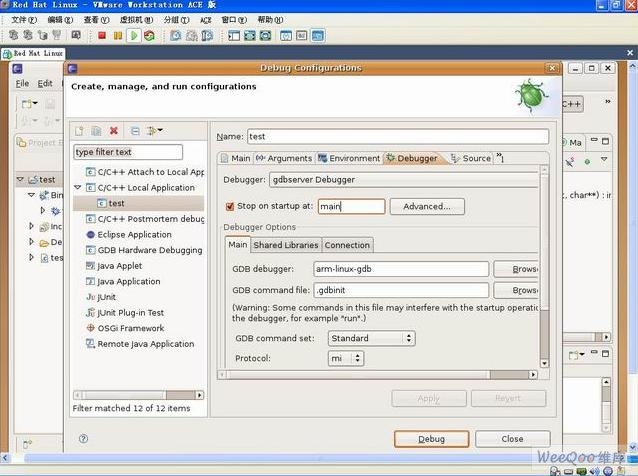This screenshot has height=476, width=638.
Task: Switch to the Environment tab
Action: [349, 158]
